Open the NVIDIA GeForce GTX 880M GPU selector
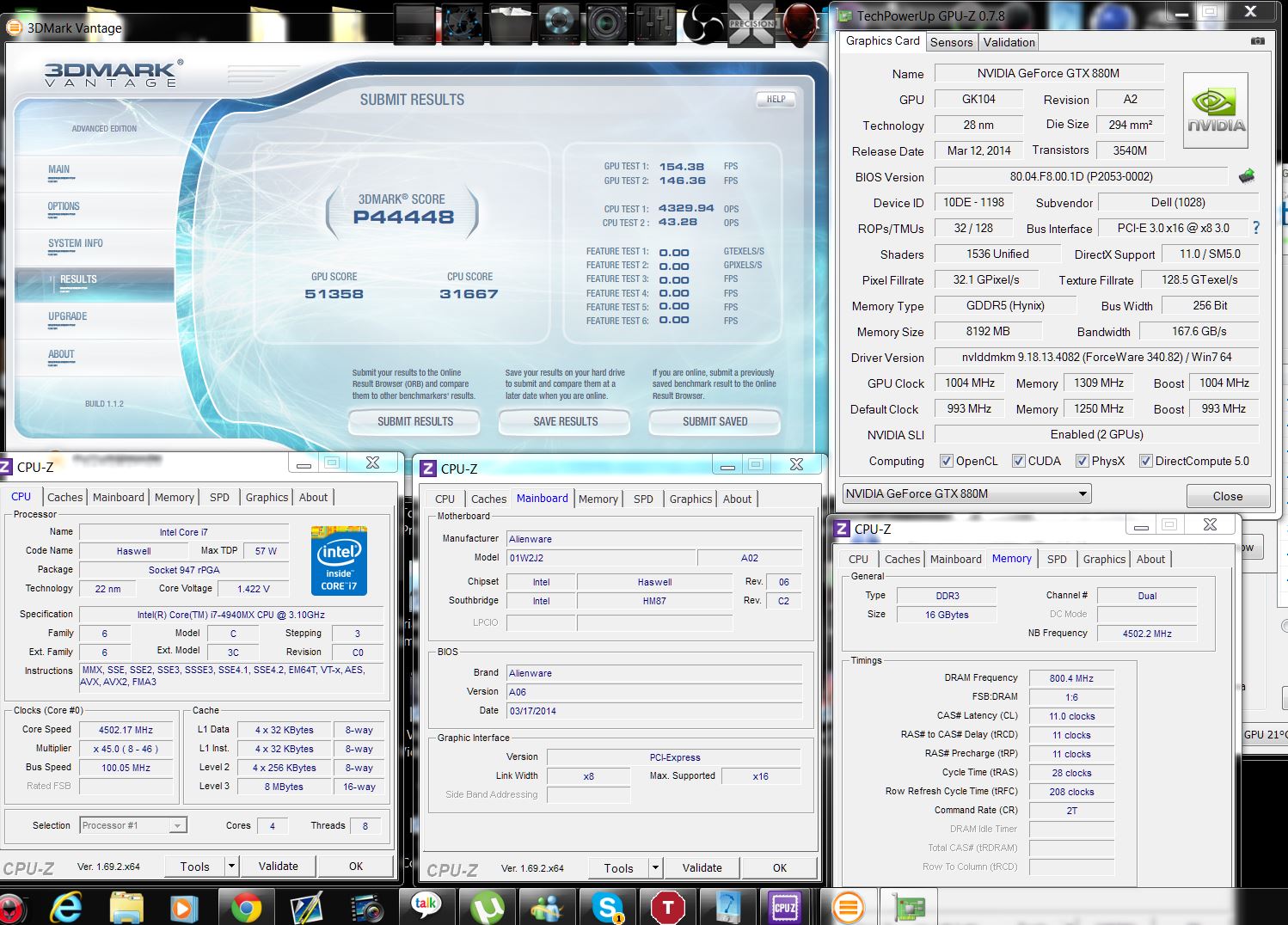This screenshot has width=1288, height=925. 967,493
